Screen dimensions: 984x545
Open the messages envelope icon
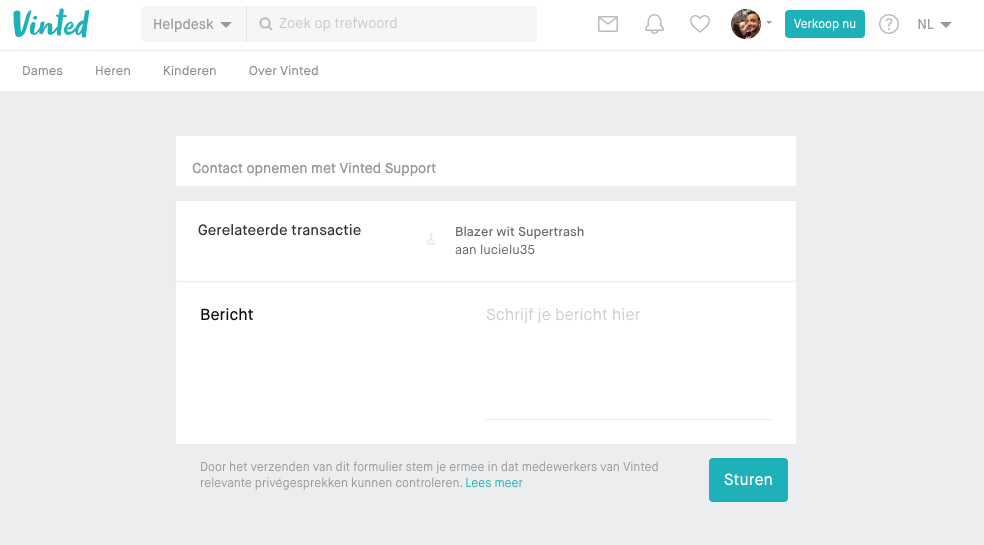tap(607, 24)
